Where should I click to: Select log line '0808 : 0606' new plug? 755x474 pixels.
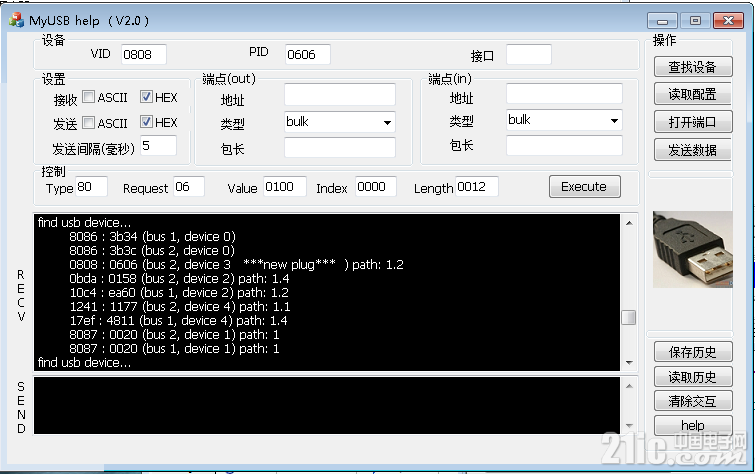coord(236,264)
